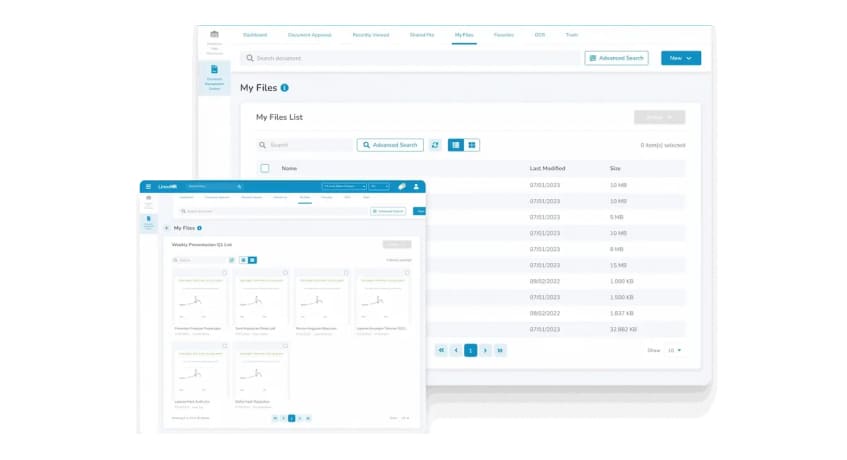Open Document Management System in the sidebar

pyautogui.click(x=214, y=76)
